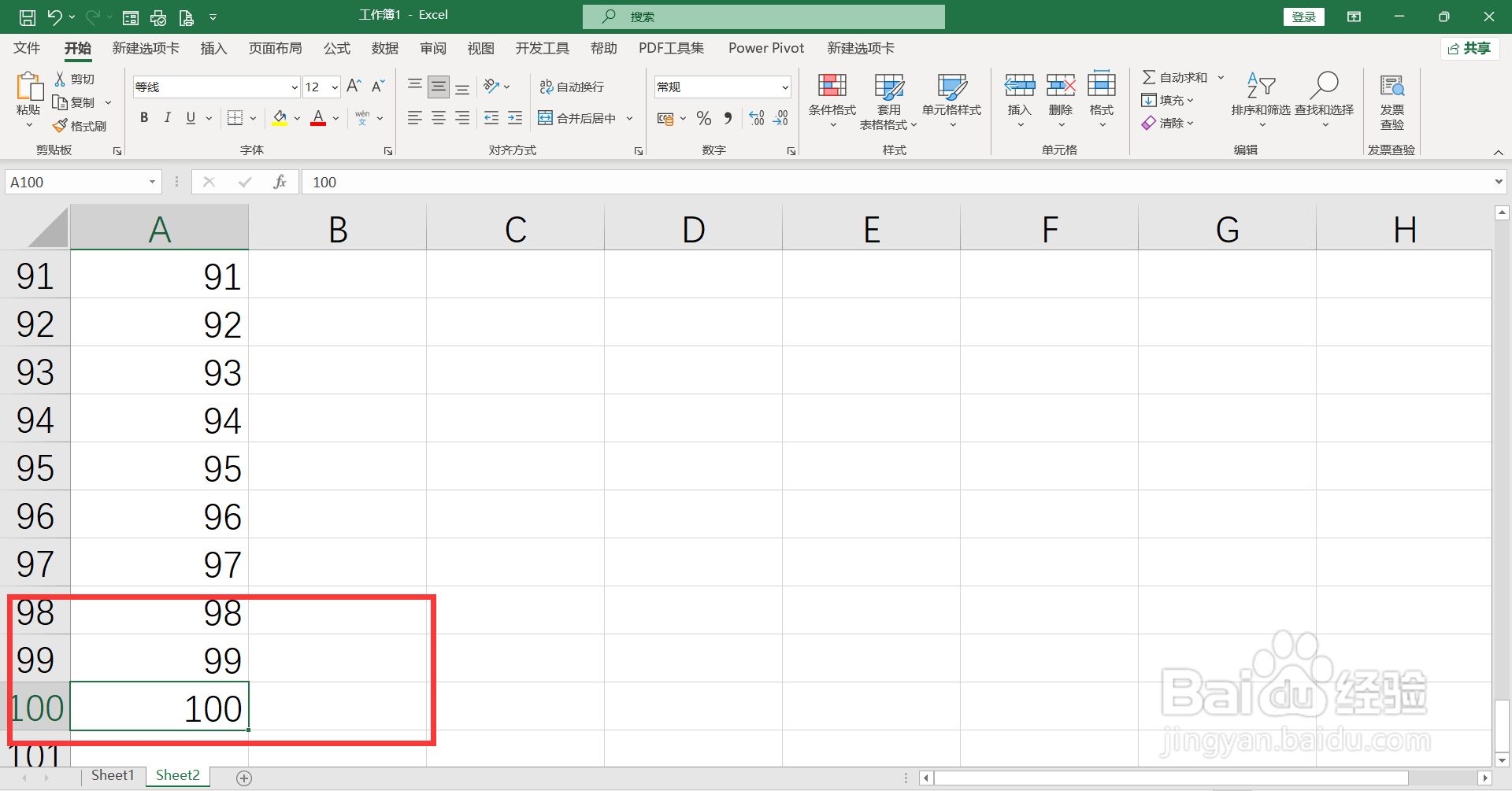Switch to the Insert (插入) tab
1512x791 pixels.
pyautogui.click(x=213, y=48)
